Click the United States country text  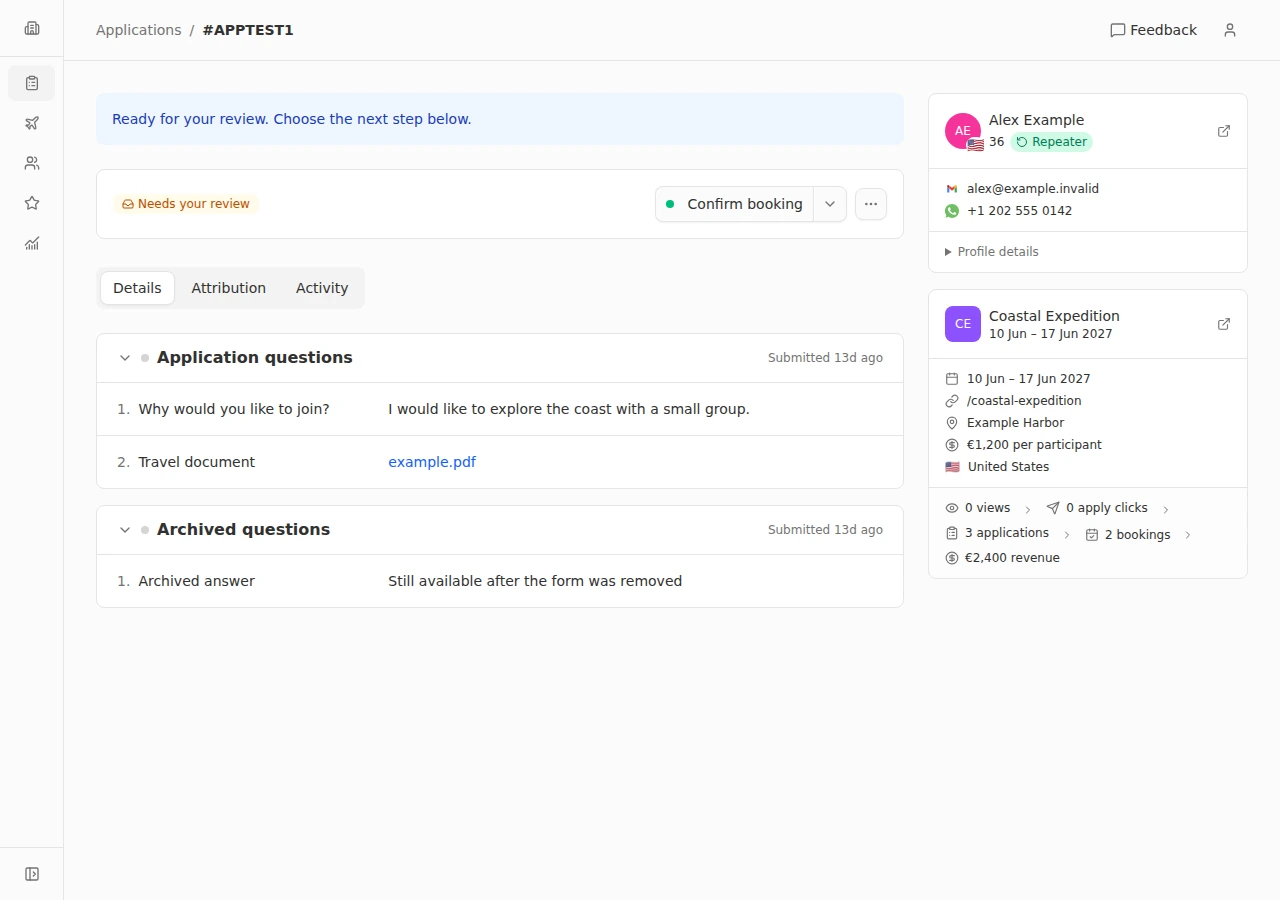(x=1008, y=467)
